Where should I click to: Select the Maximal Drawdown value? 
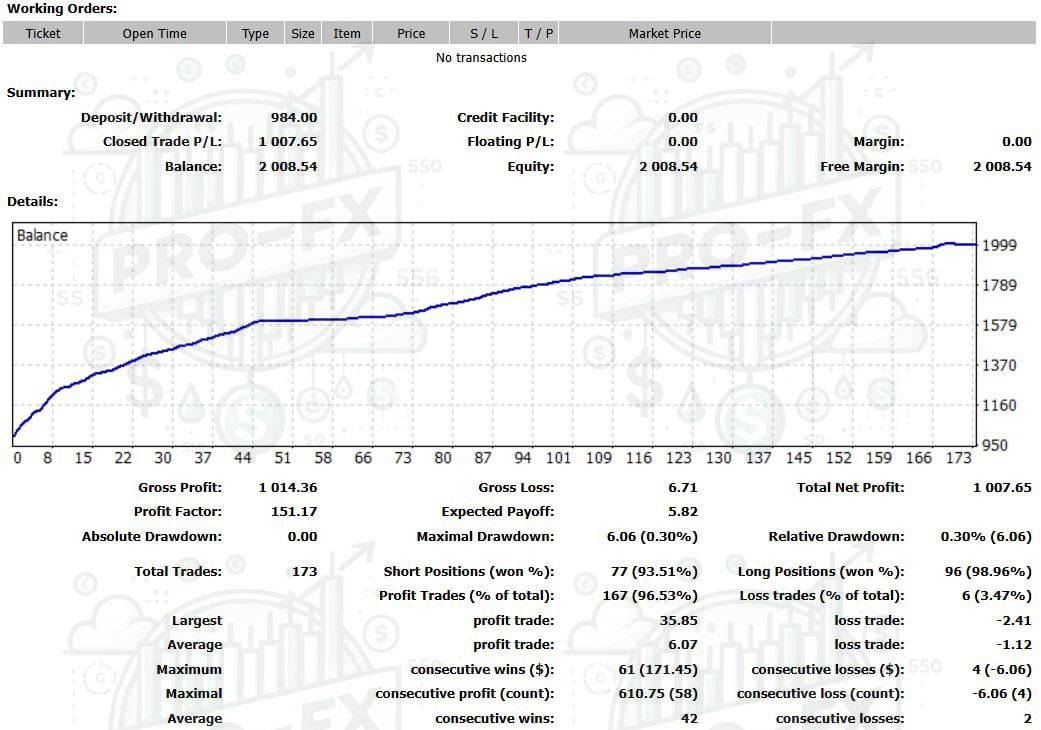pos(652,537)
